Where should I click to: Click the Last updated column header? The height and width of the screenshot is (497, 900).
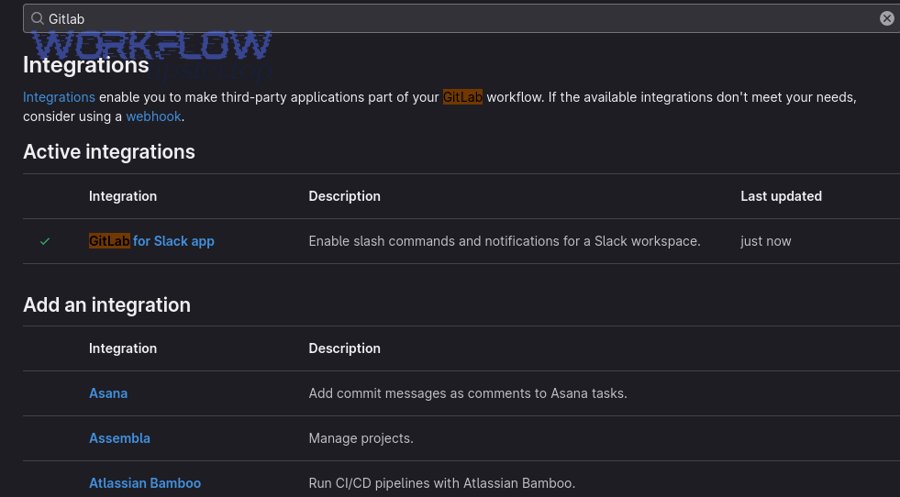(x=781, y=196)
